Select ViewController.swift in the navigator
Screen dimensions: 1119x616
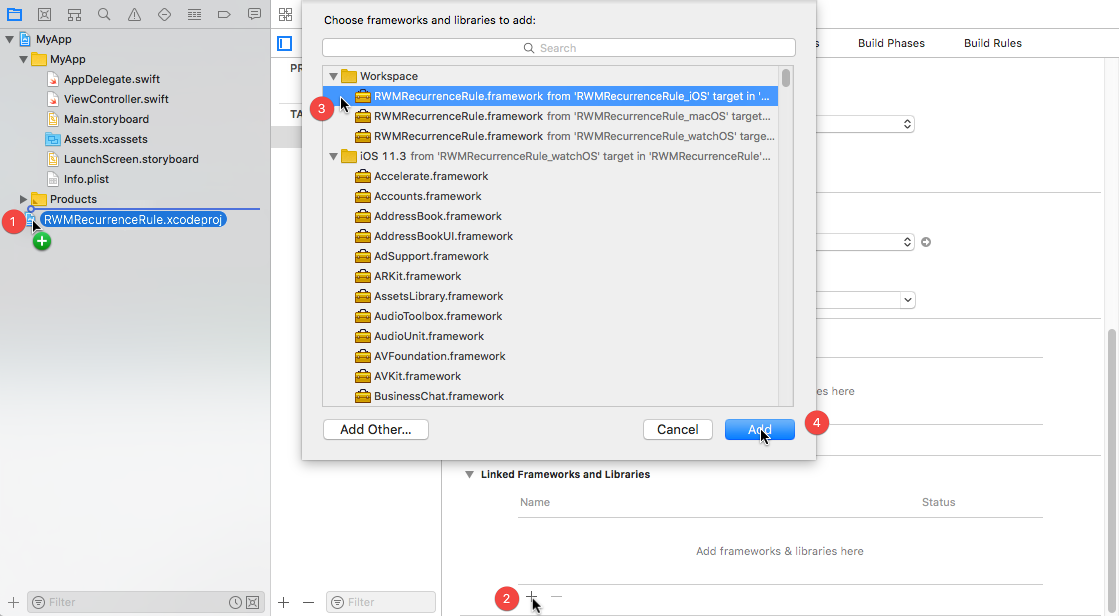pos(116,99)
